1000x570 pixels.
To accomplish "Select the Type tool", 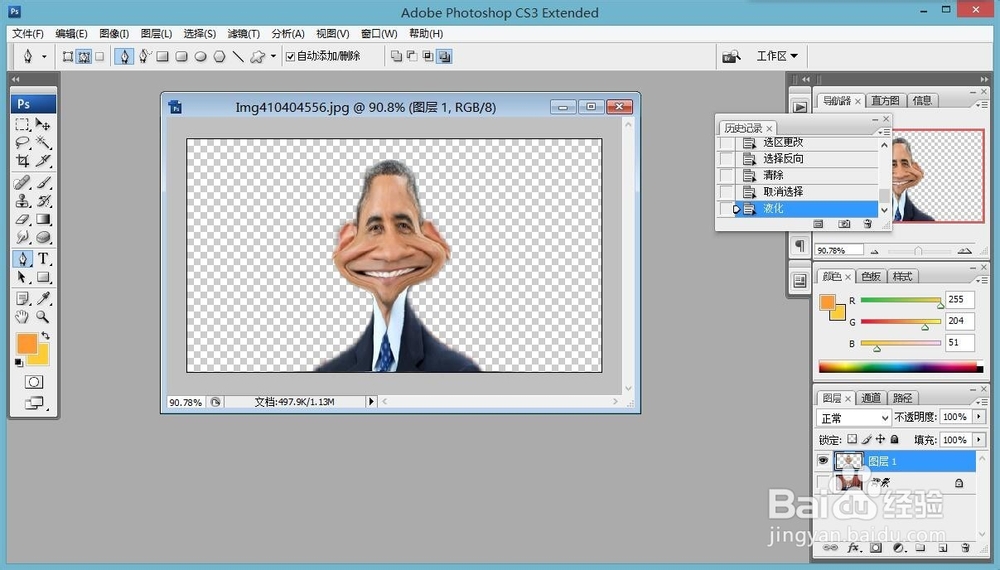I will click(43, 258).
